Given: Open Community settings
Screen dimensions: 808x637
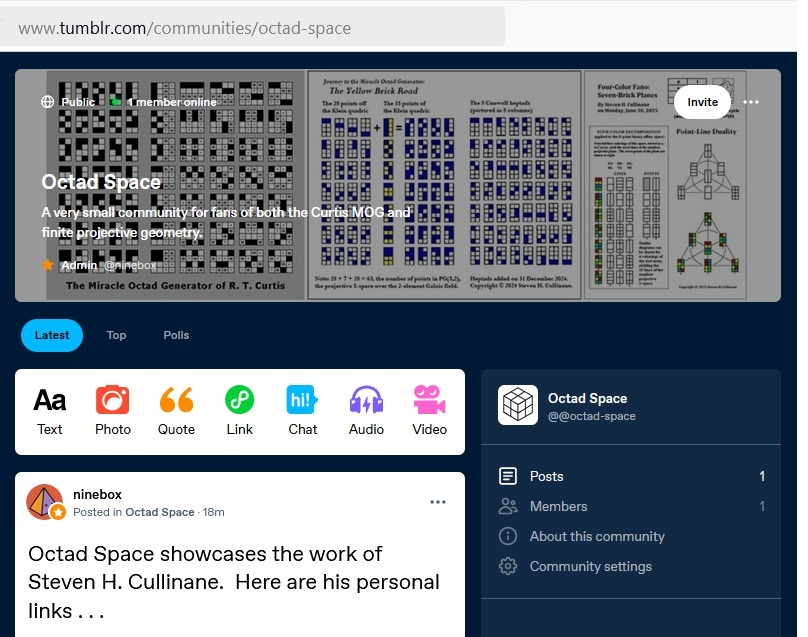Looking at the screenshot, I should (590, 566).
